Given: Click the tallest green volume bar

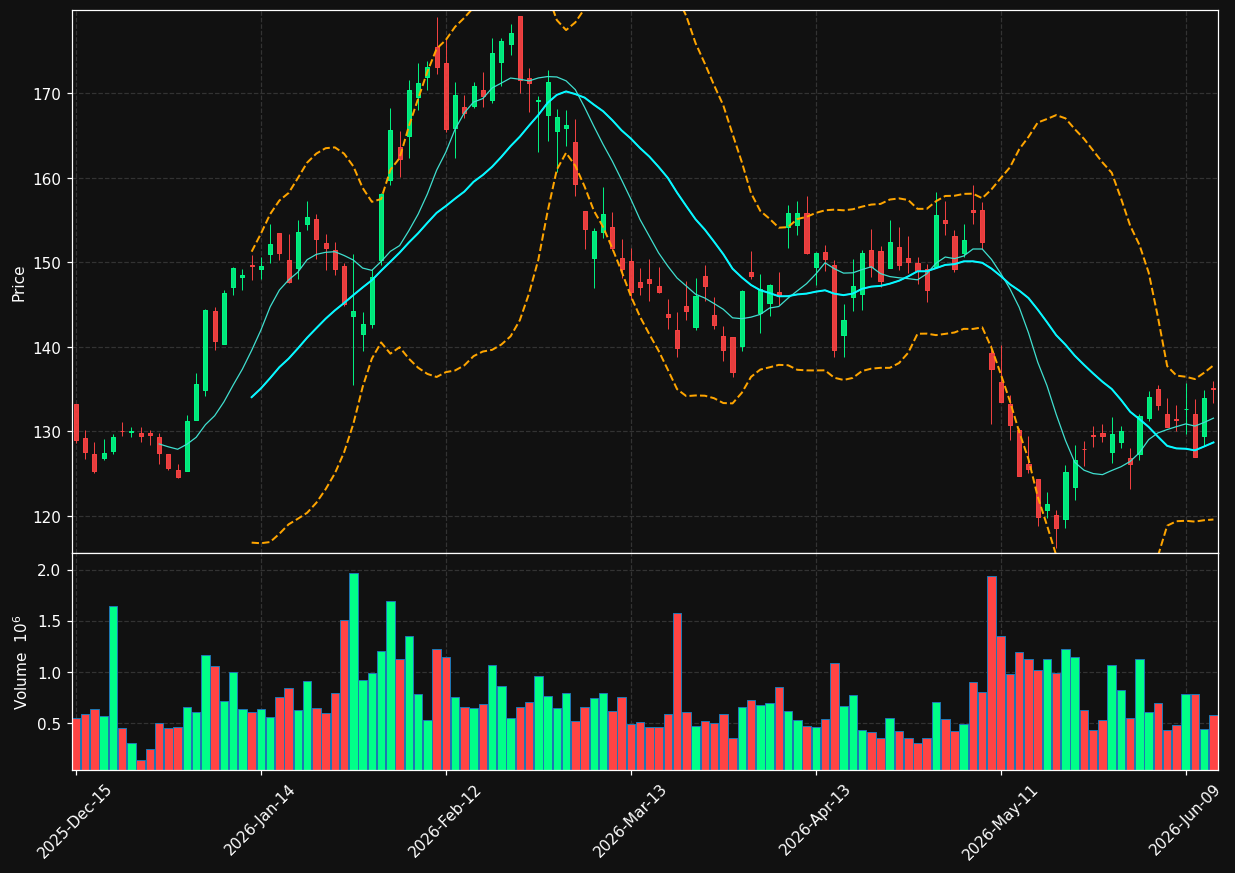Looking at the screenshot, I should click(x=354, y=671).
